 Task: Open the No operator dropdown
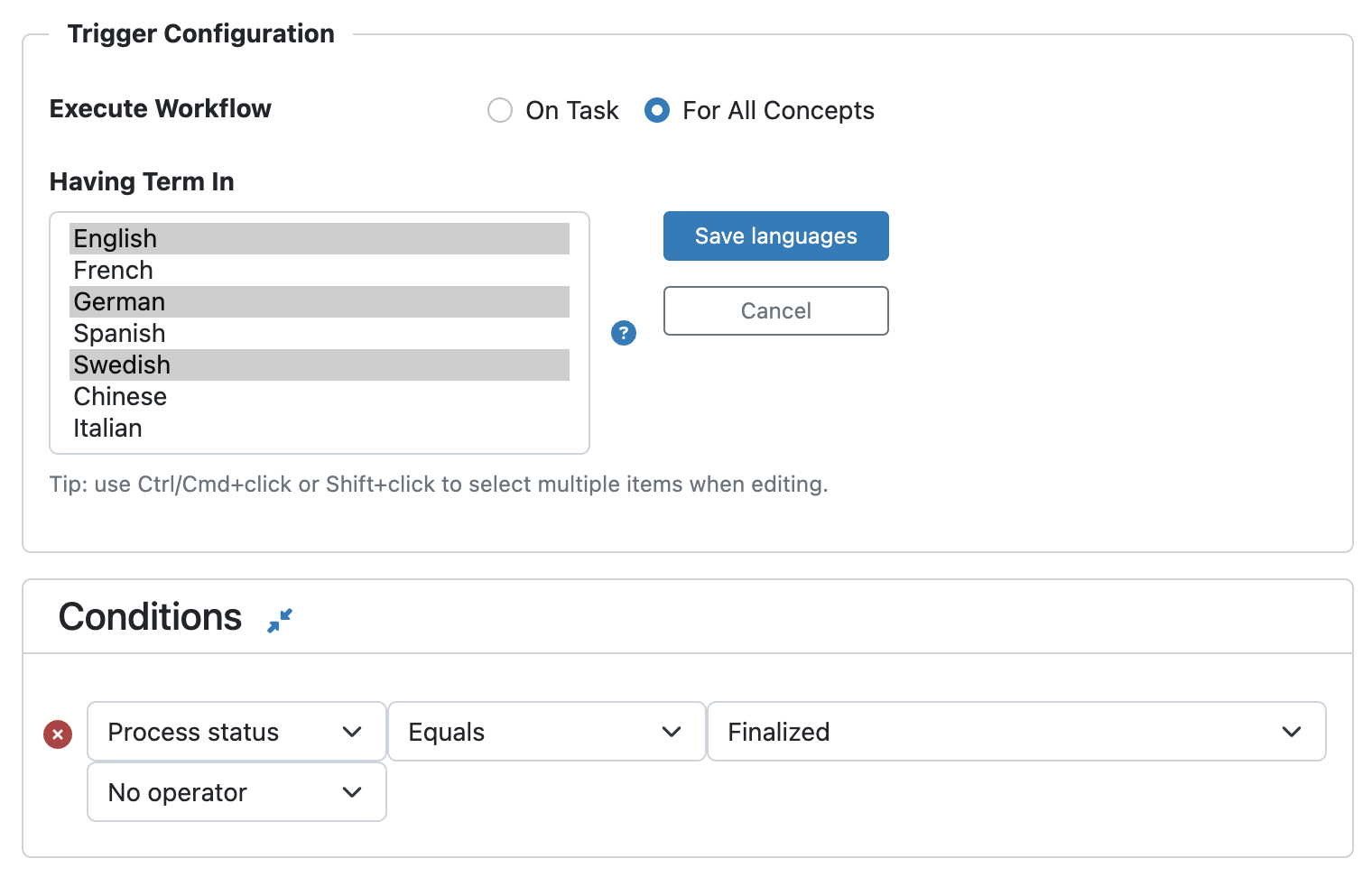[236, 792]
